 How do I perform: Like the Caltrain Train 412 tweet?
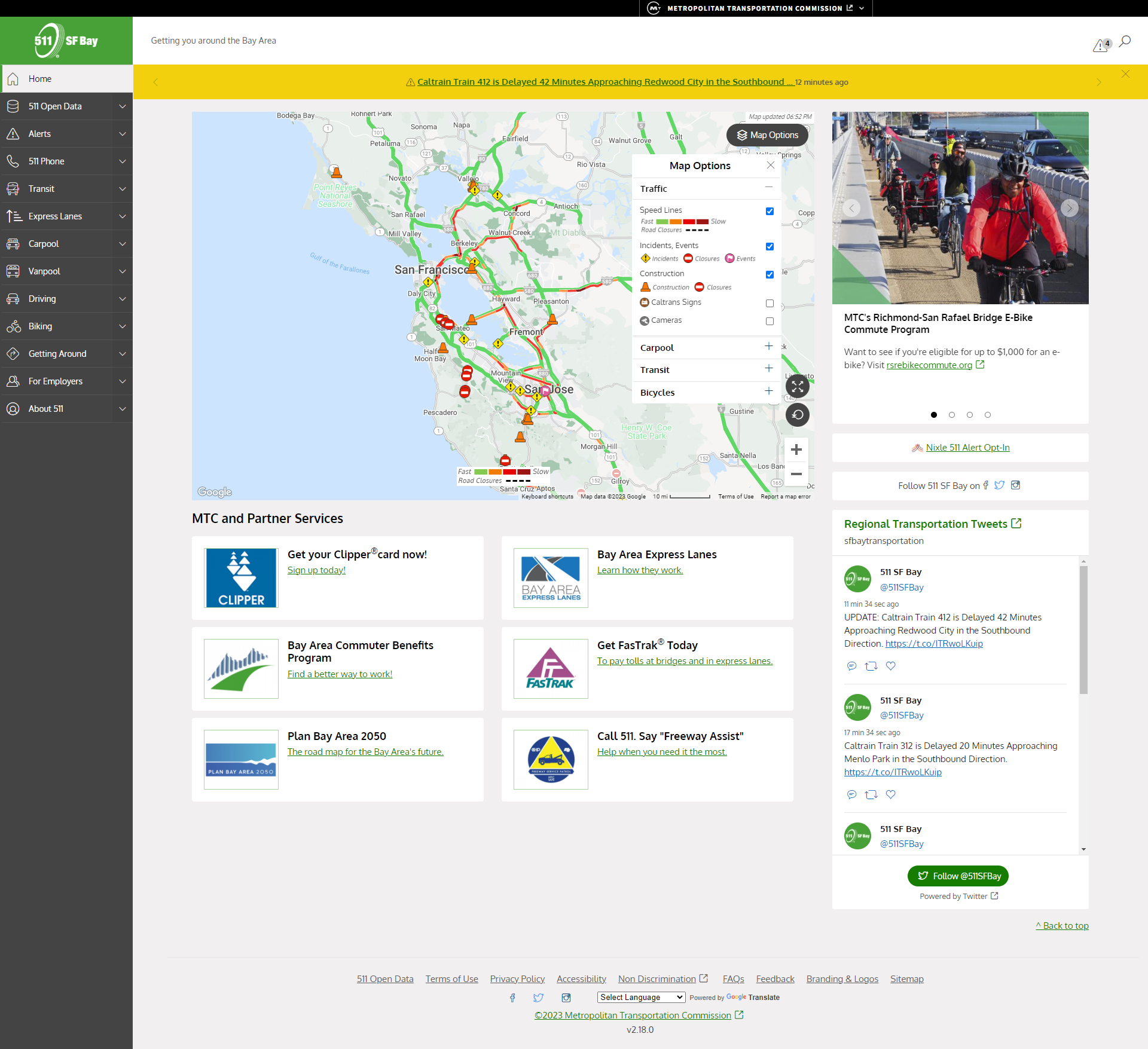(890, 666)
